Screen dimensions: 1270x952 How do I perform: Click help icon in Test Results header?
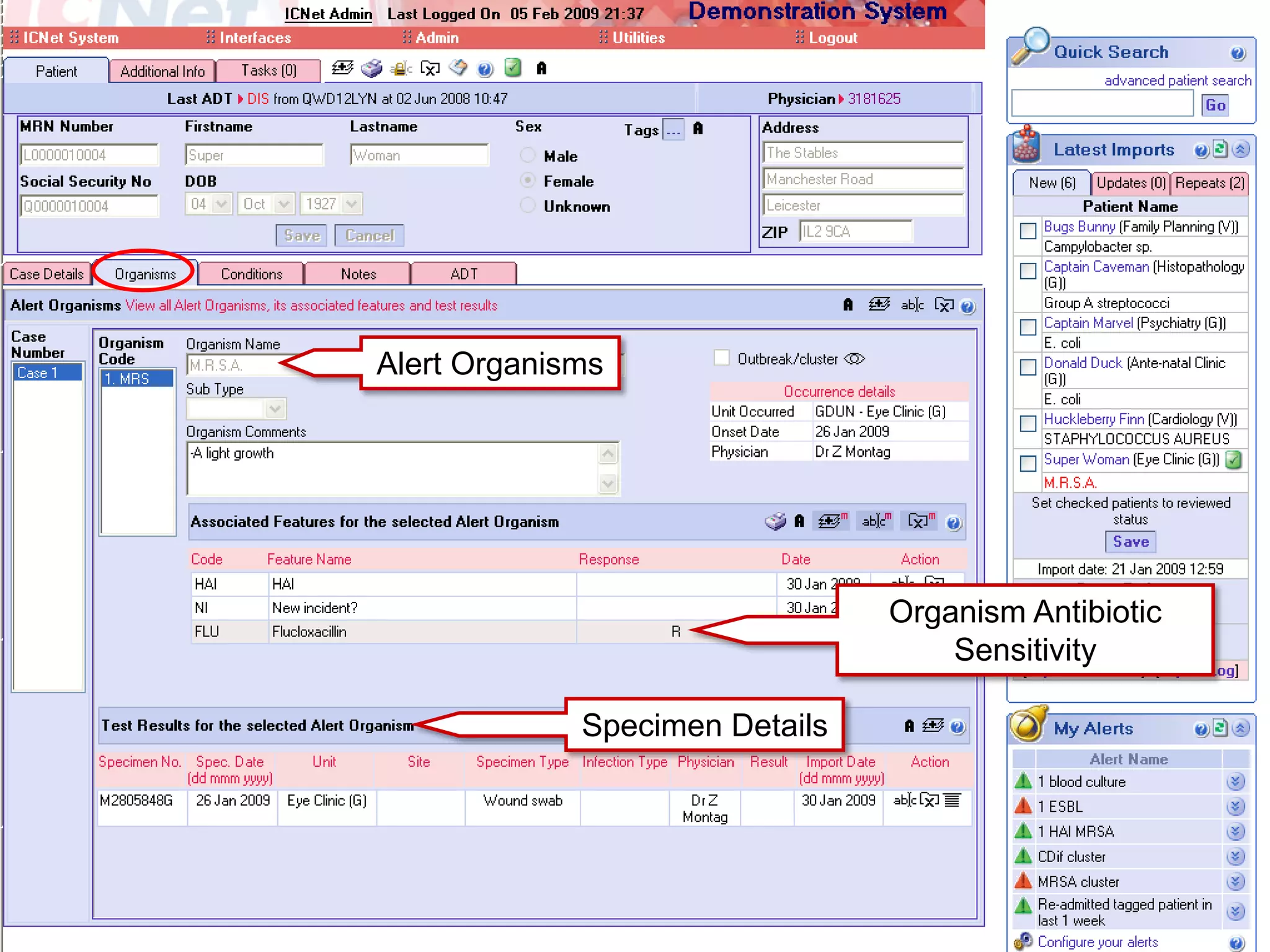tap(957, 726)
